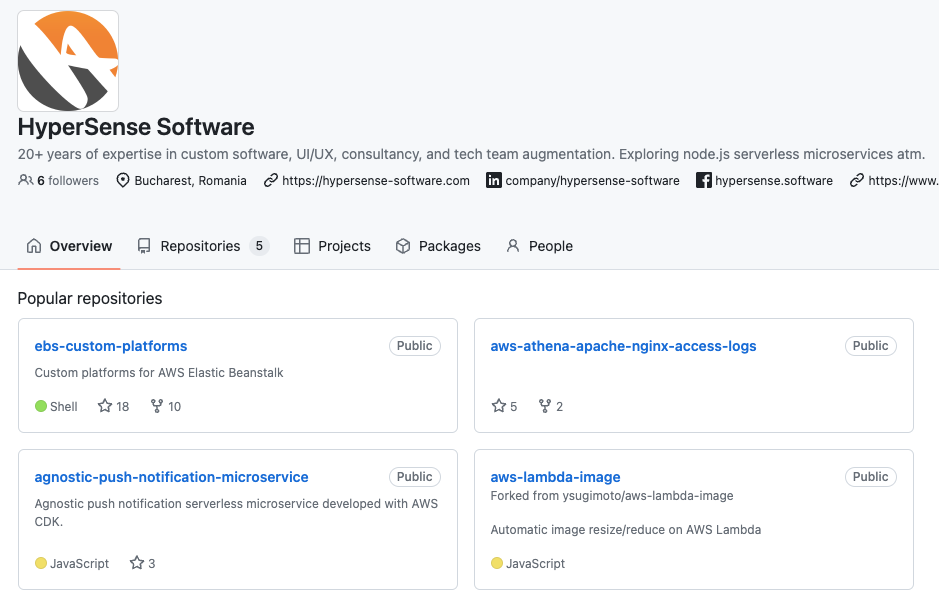Click the LinkedIn icon next to company/hypersense-software
Viewport: 939px width, 602px height.
492,181
